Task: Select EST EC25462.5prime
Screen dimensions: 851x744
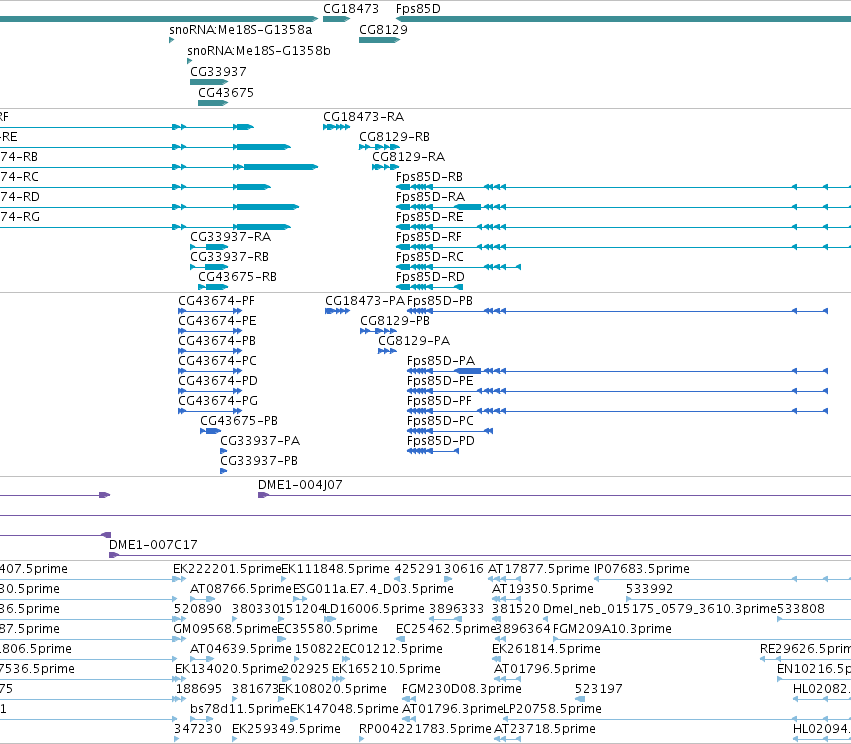Action: tap(446, 629)
